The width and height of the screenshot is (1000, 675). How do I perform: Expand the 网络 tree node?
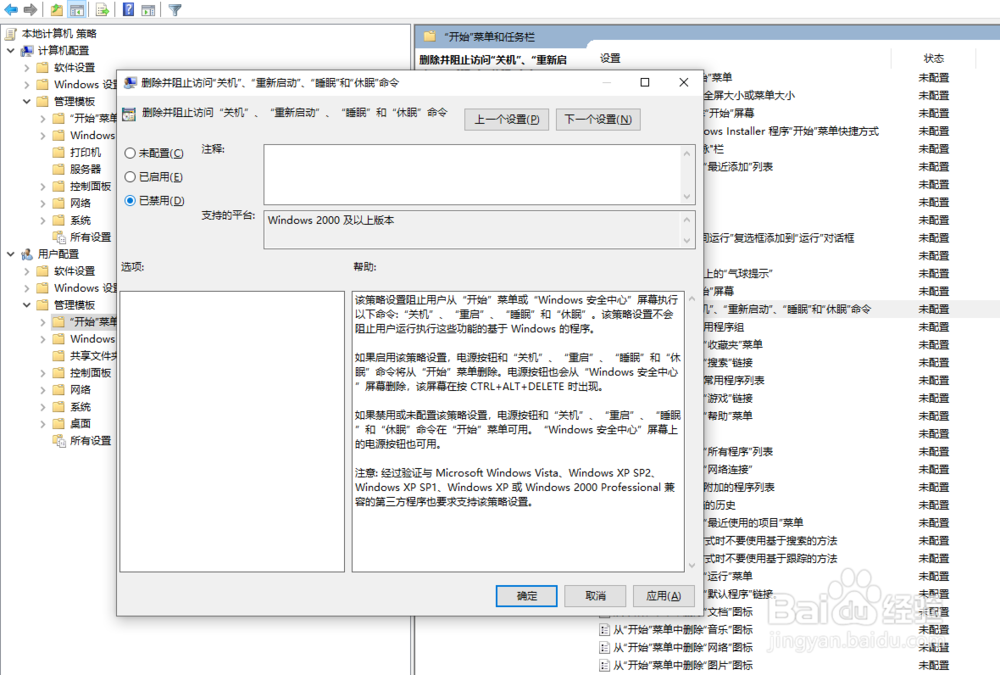(x=41, y=202)
